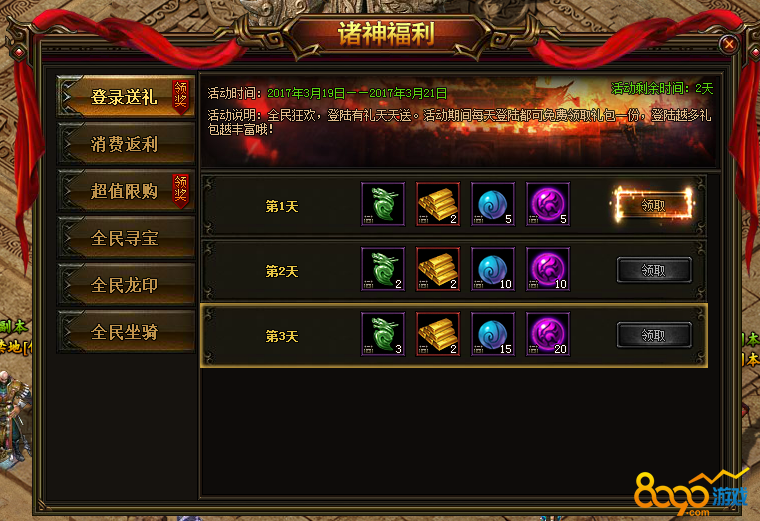
Task: Open the 全民坐骑 tab
Action: [x=126, y=332]
